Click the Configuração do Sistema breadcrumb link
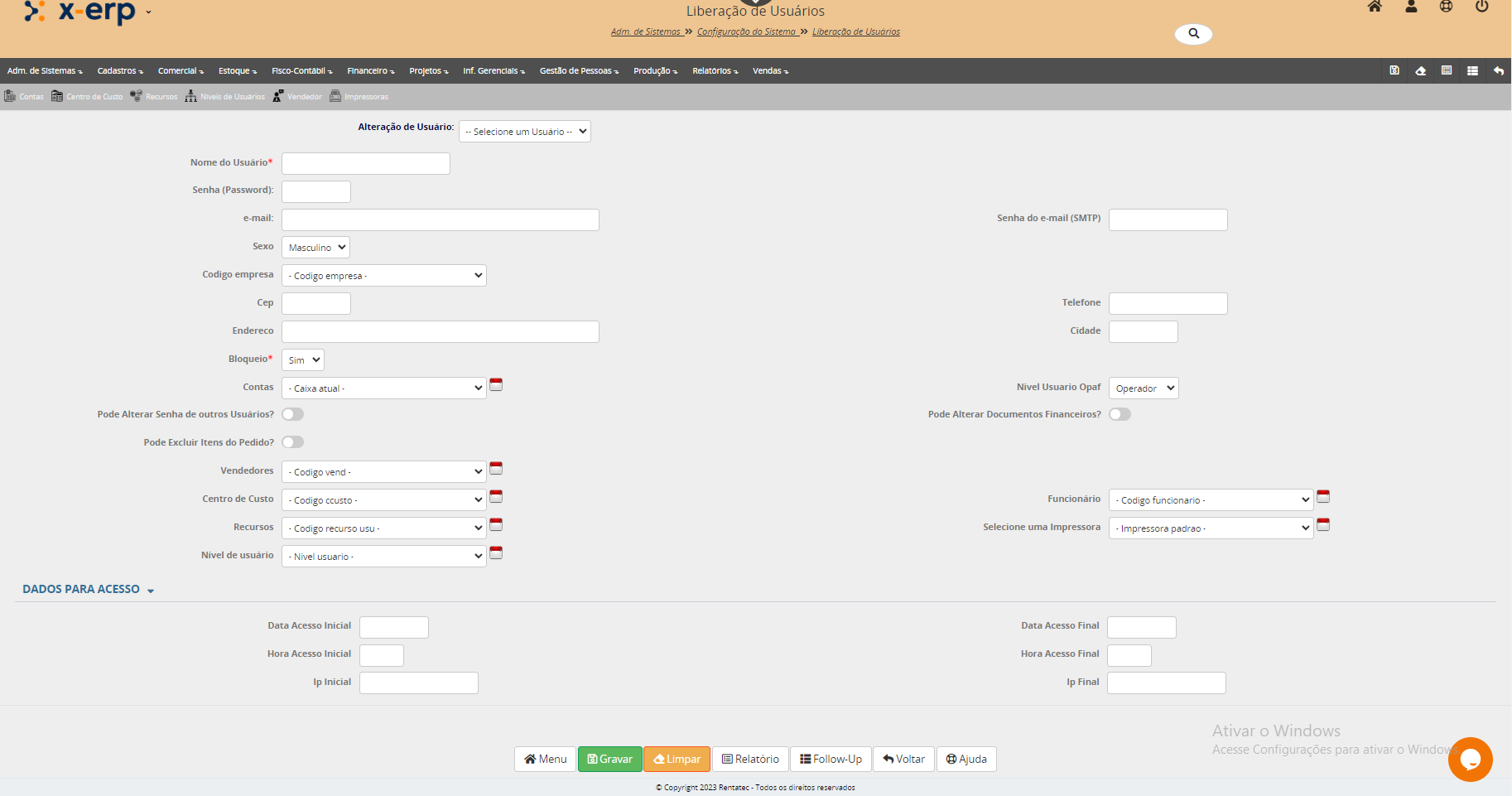The height and width of the screenshot is (796, 1512). click(x=746, y=32)
